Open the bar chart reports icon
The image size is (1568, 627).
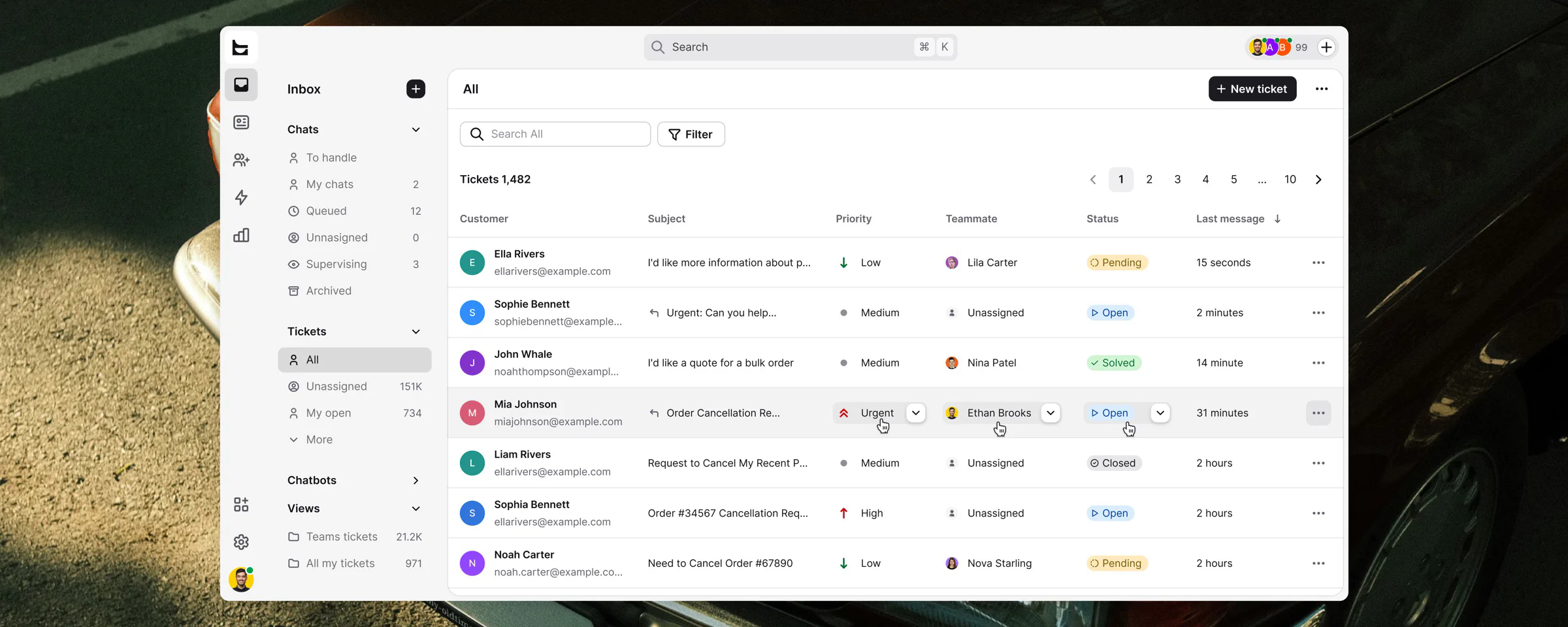[241, 235]
